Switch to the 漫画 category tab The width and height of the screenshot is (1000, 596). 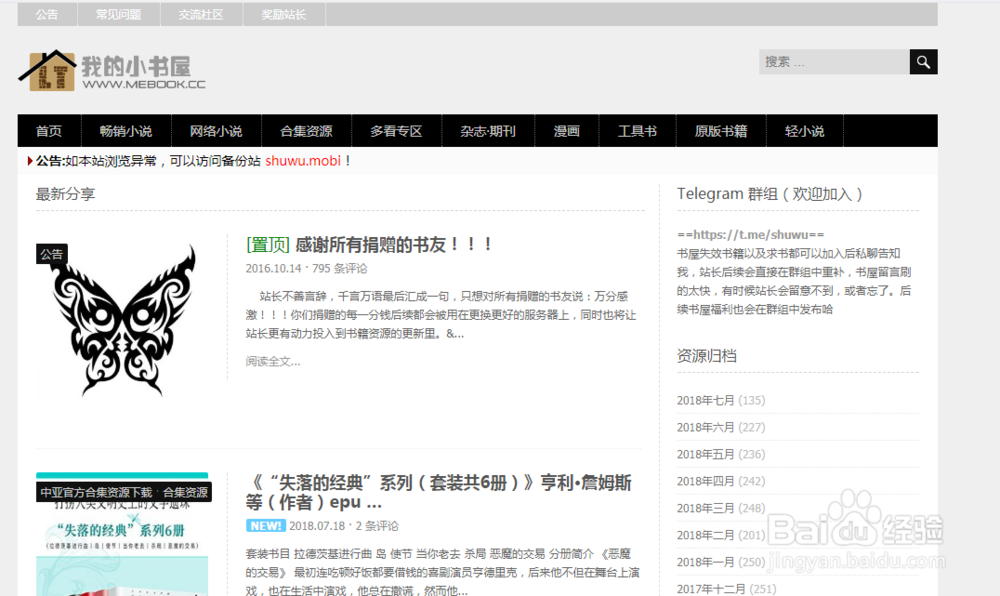pyautogui.click(x=566, y=130)
